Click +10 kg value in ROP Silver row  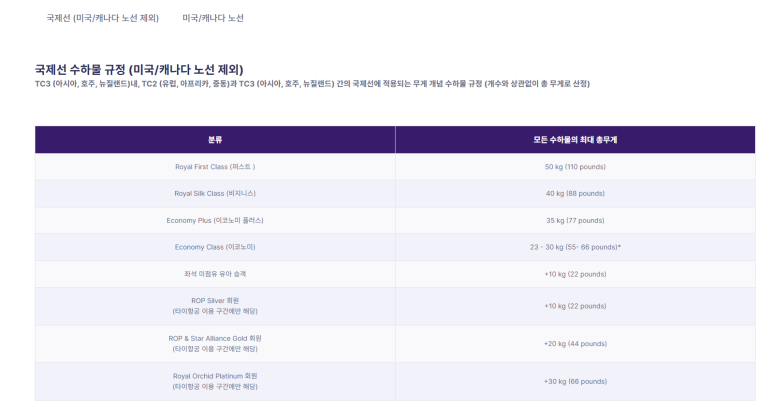pos(575,306)
